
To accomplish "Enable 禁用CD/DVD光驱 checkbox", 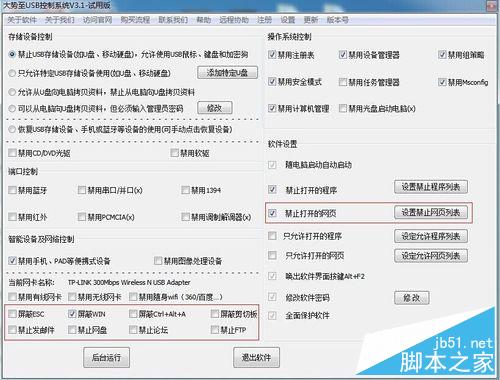I will coord(12,153).
